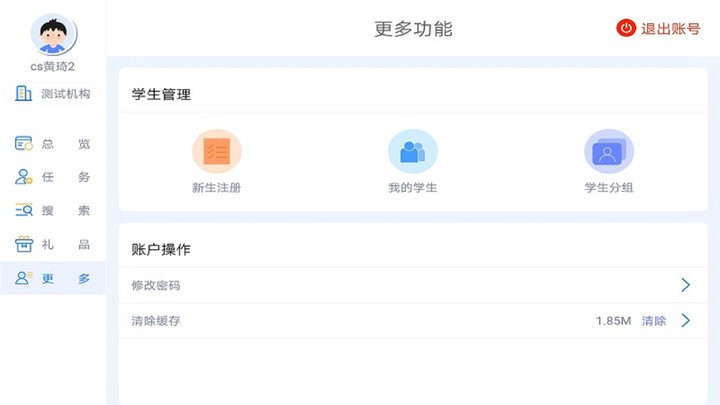Screen dimensions: 720x405
Task: Open the 我的学生 icon
Action: [413, 151]
